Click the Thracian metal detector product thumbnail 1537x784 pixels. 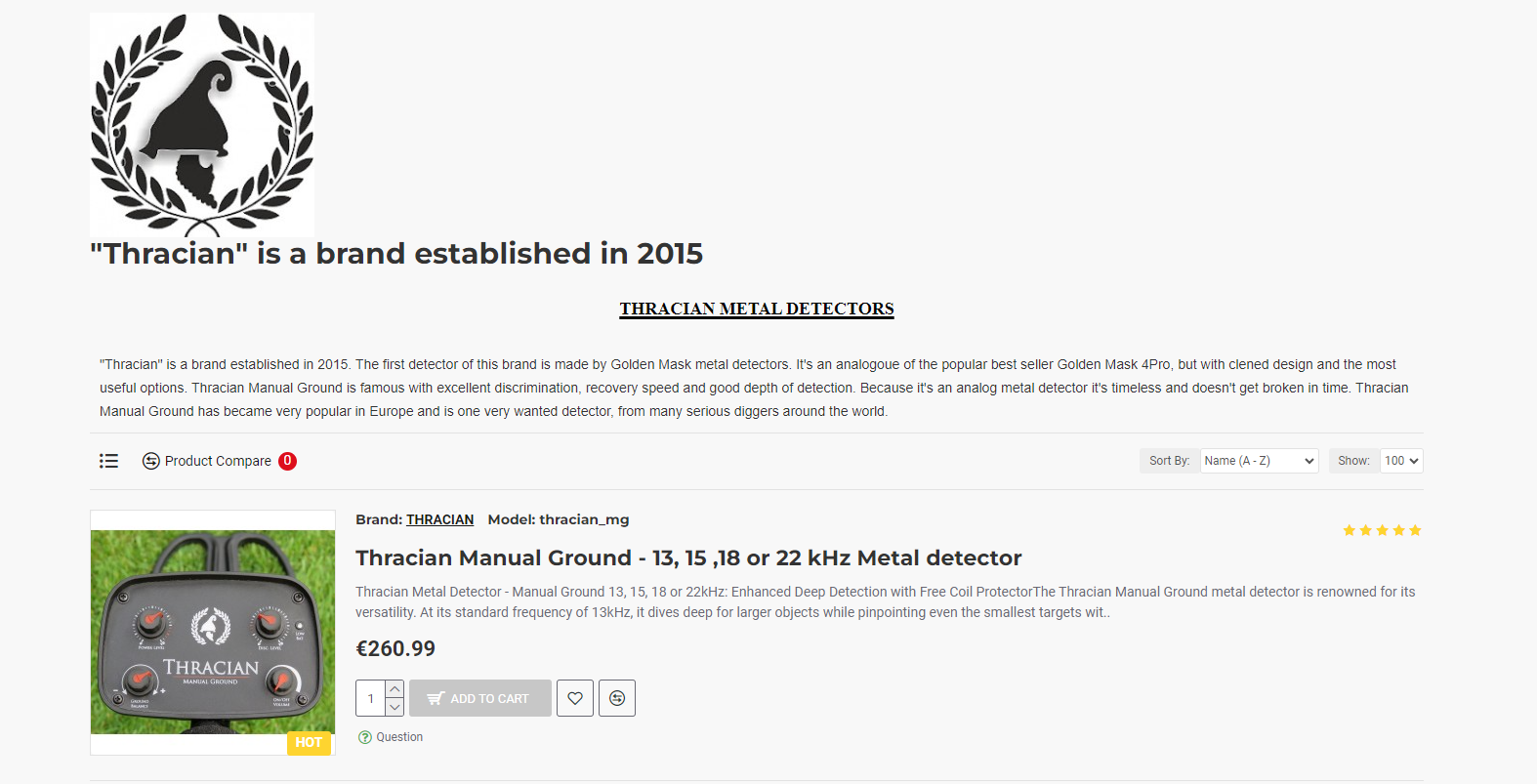(213, 631)
